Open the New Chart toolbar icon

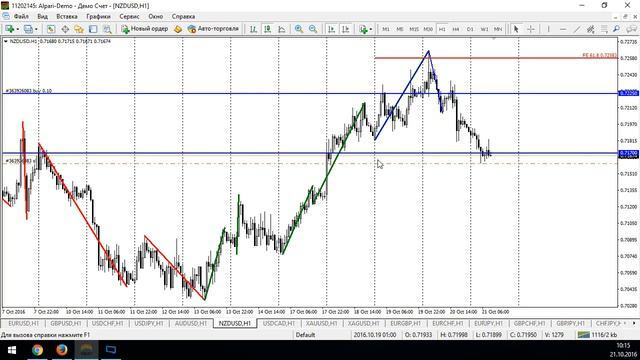tap(9, 29)
